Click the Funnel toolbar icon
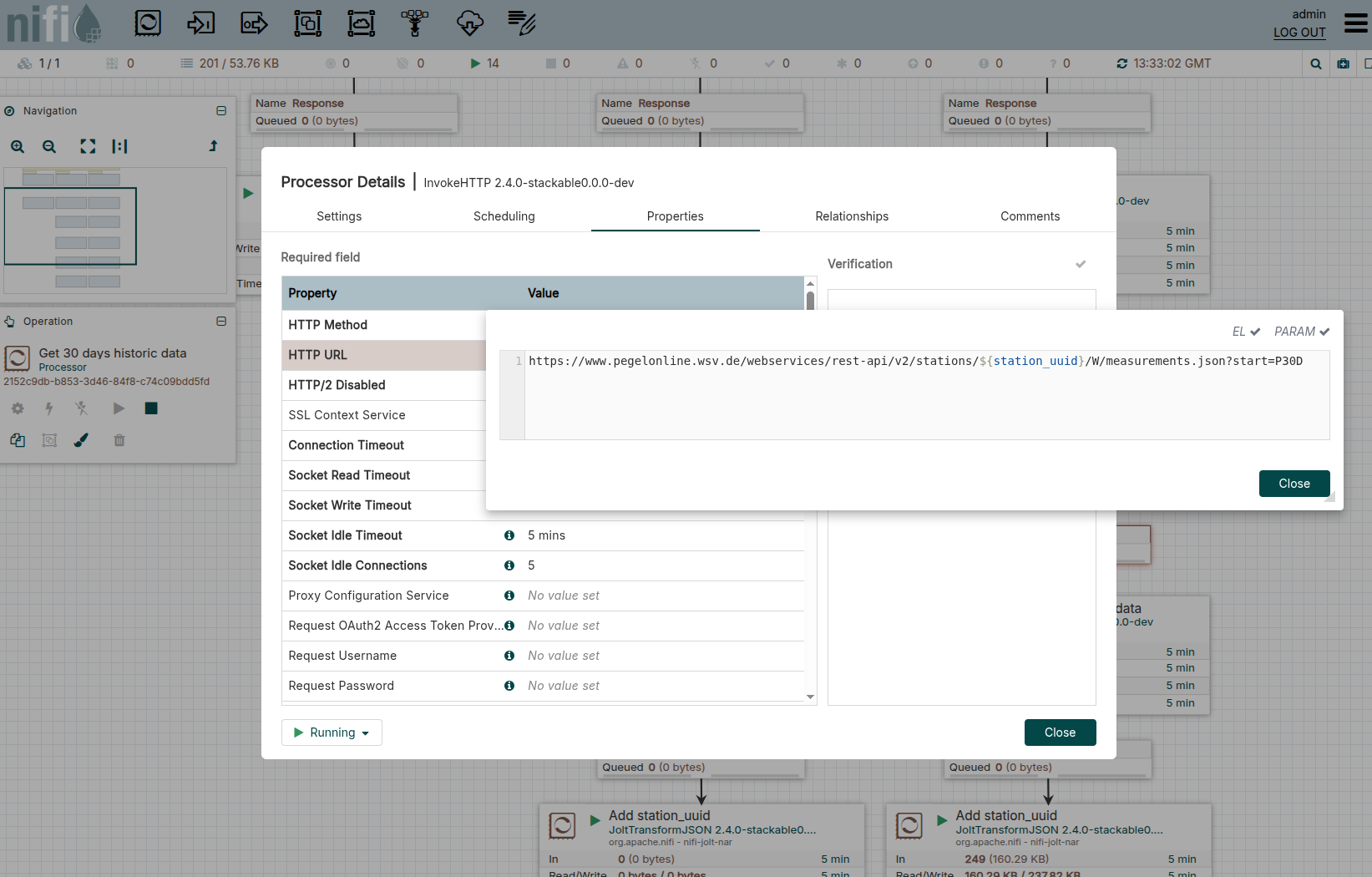The image size is (1372, 877). coord(414,23)
